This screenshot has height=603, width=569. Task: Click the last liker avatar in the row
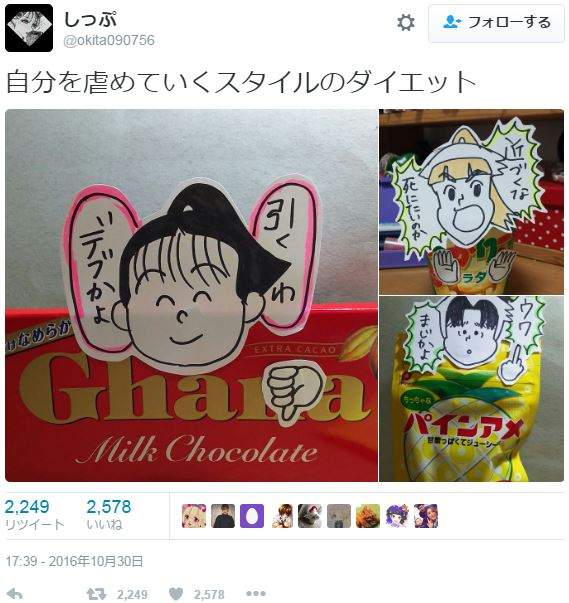coord(426,516)
